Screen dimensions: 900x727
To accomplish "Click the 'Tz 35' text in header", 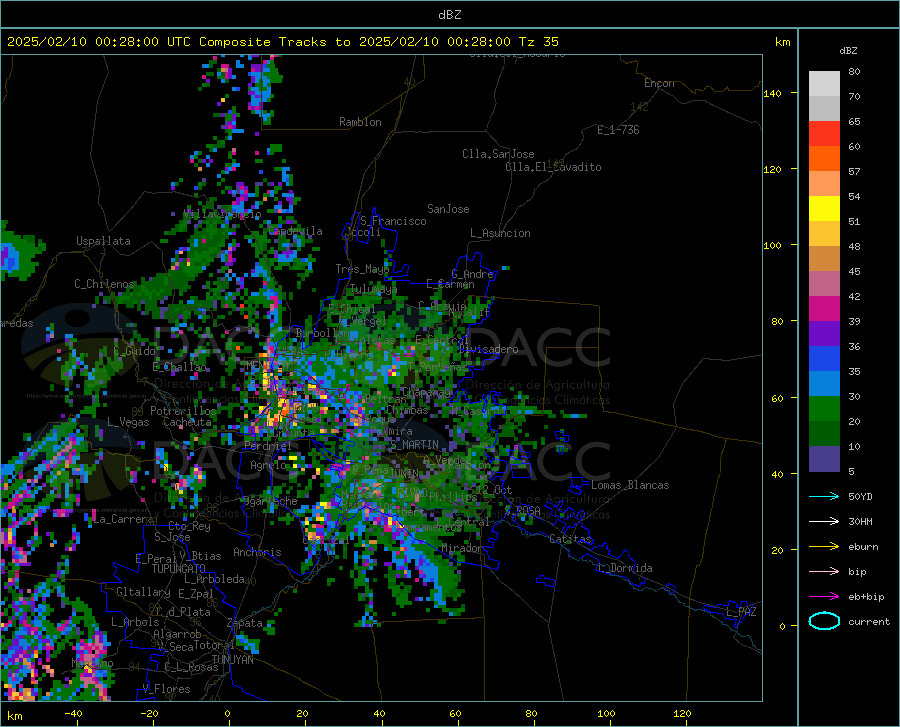I will point(539,42).
